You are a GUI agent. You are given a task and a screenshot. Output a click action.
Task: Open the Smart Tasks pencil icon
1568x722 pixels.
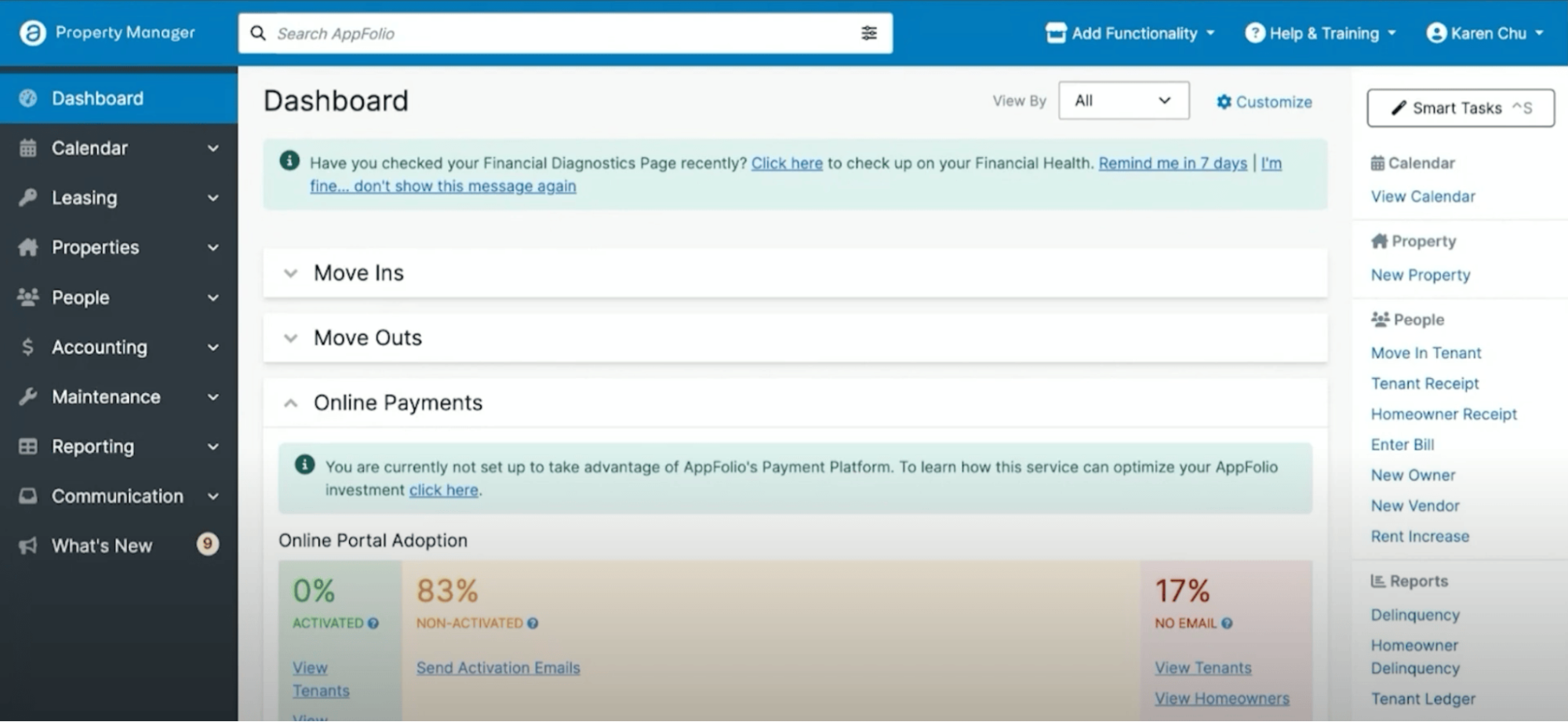[1398, 108]
